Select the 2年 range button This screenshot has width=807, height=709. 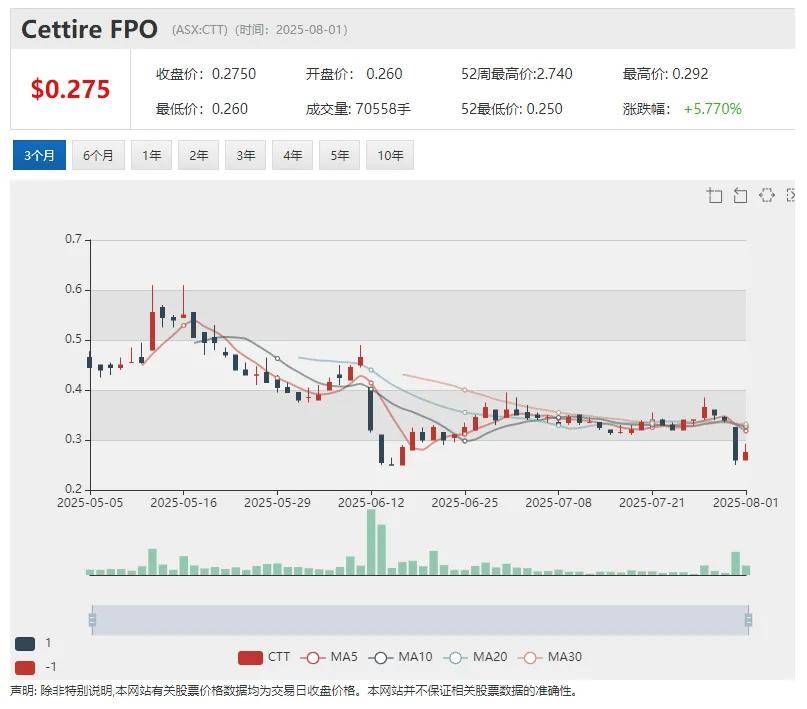199,155
